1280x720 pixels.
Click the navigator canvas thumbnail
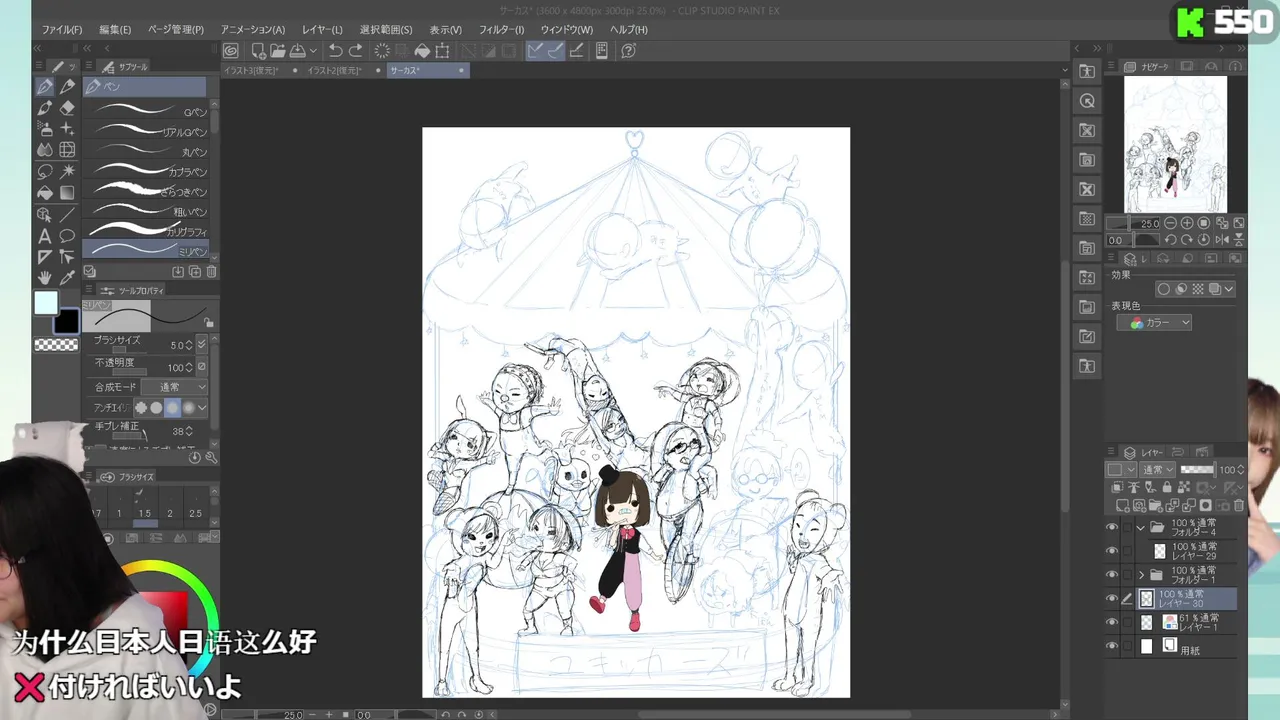click(x=1175, y=144)
